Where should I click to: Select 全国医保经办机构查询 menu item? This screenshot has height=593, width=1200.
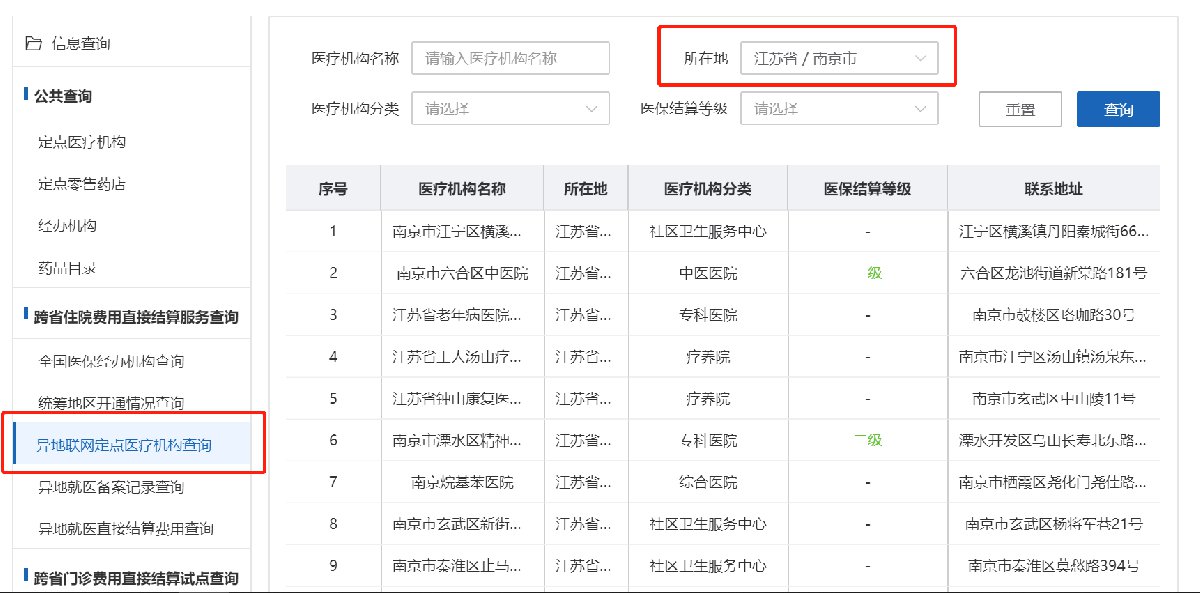111,360
